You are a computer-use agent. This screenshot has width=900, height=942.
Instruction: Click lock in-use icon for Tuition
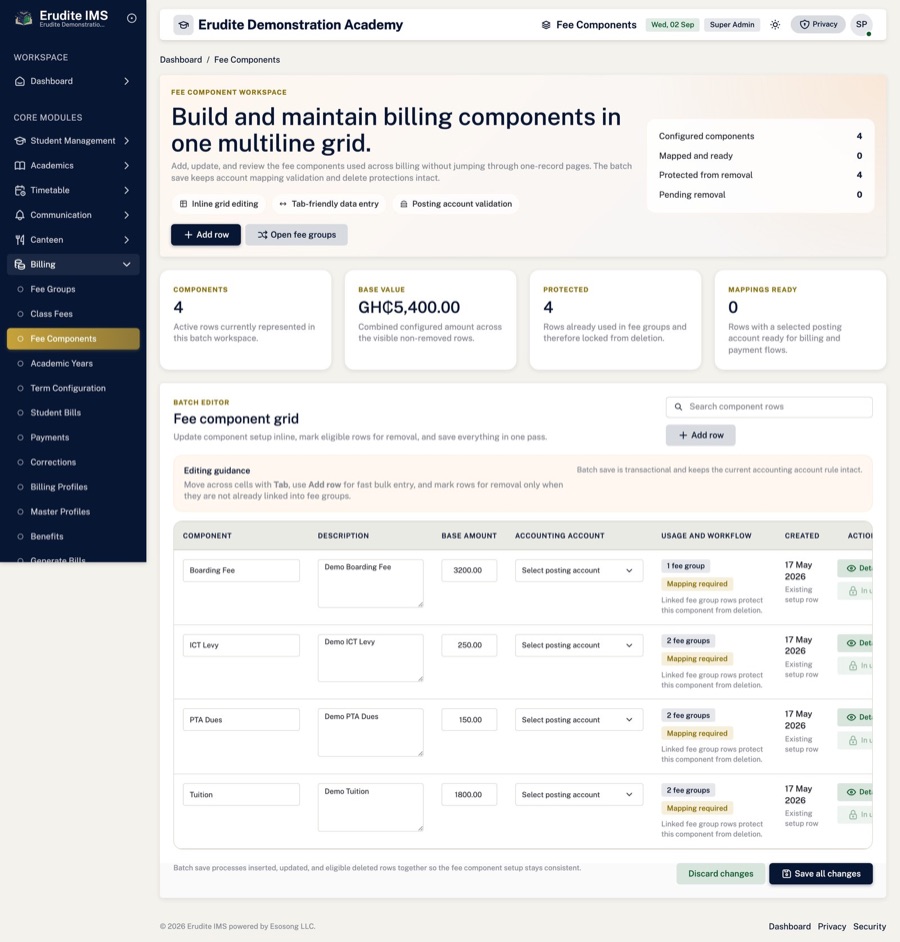click(x=853, y=815)
